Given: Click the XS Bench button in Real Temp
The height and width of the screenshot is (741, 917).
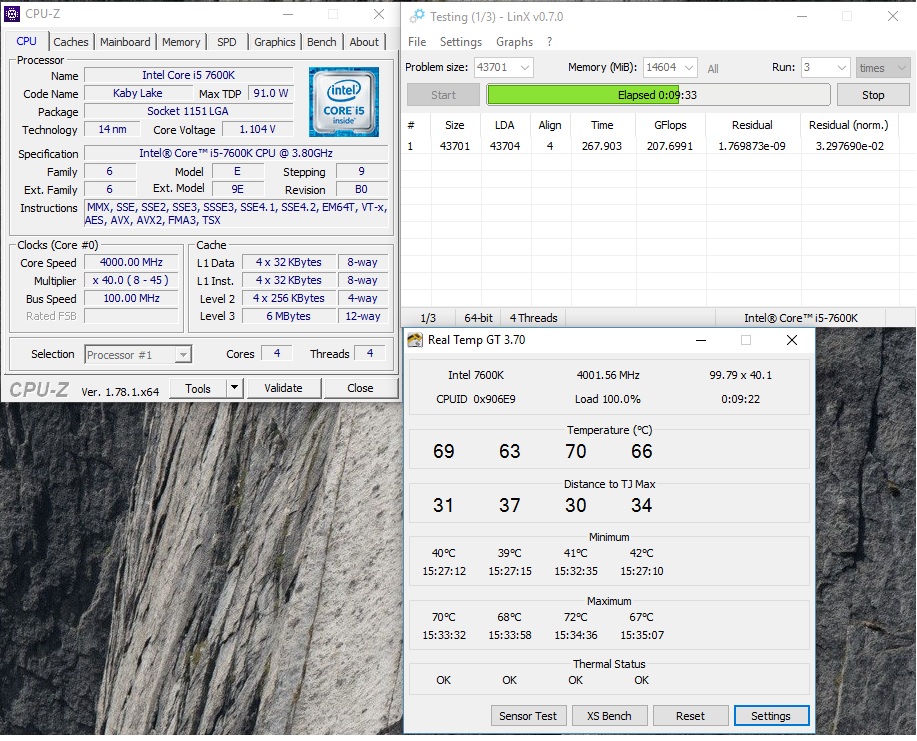Looking at the screenshot, I should 609,716.
